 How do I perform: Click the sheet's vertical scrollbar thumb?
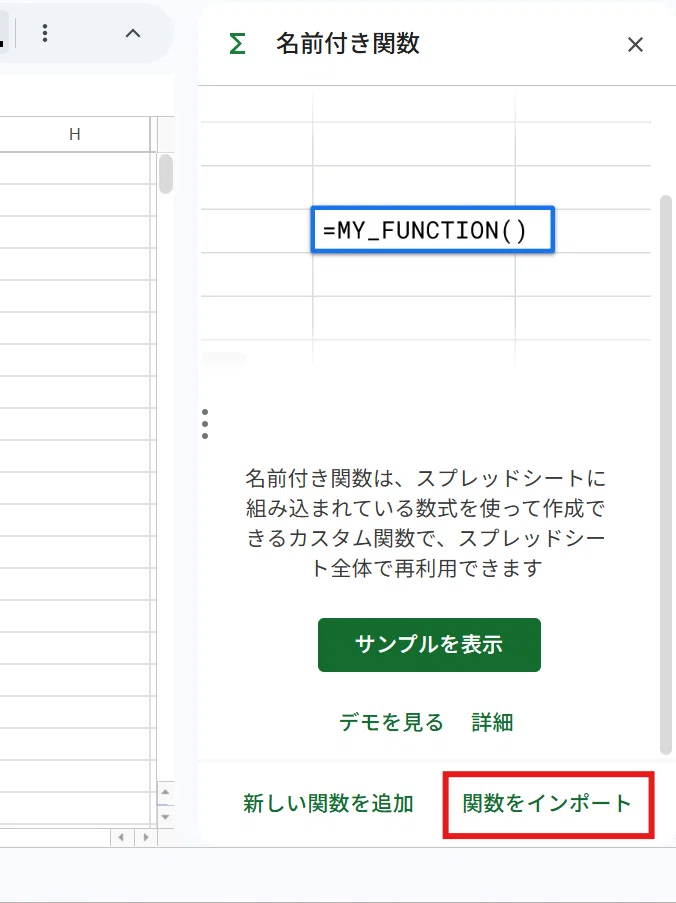[166, 174]
